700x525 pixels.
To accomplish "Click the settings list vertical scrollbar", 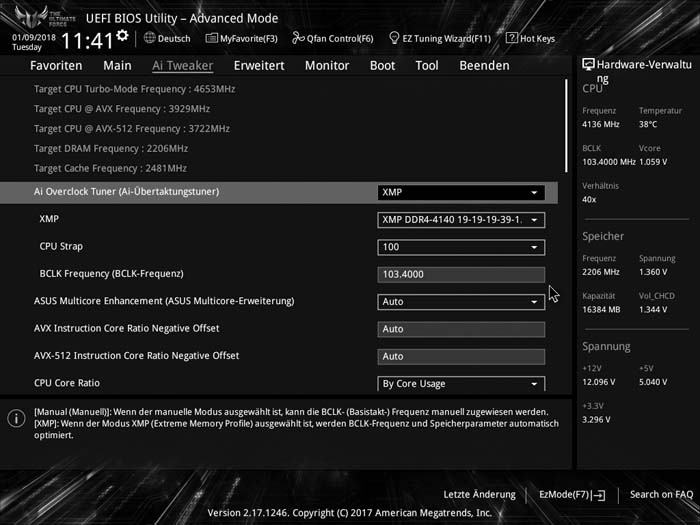I will click(x=567, y=126).
